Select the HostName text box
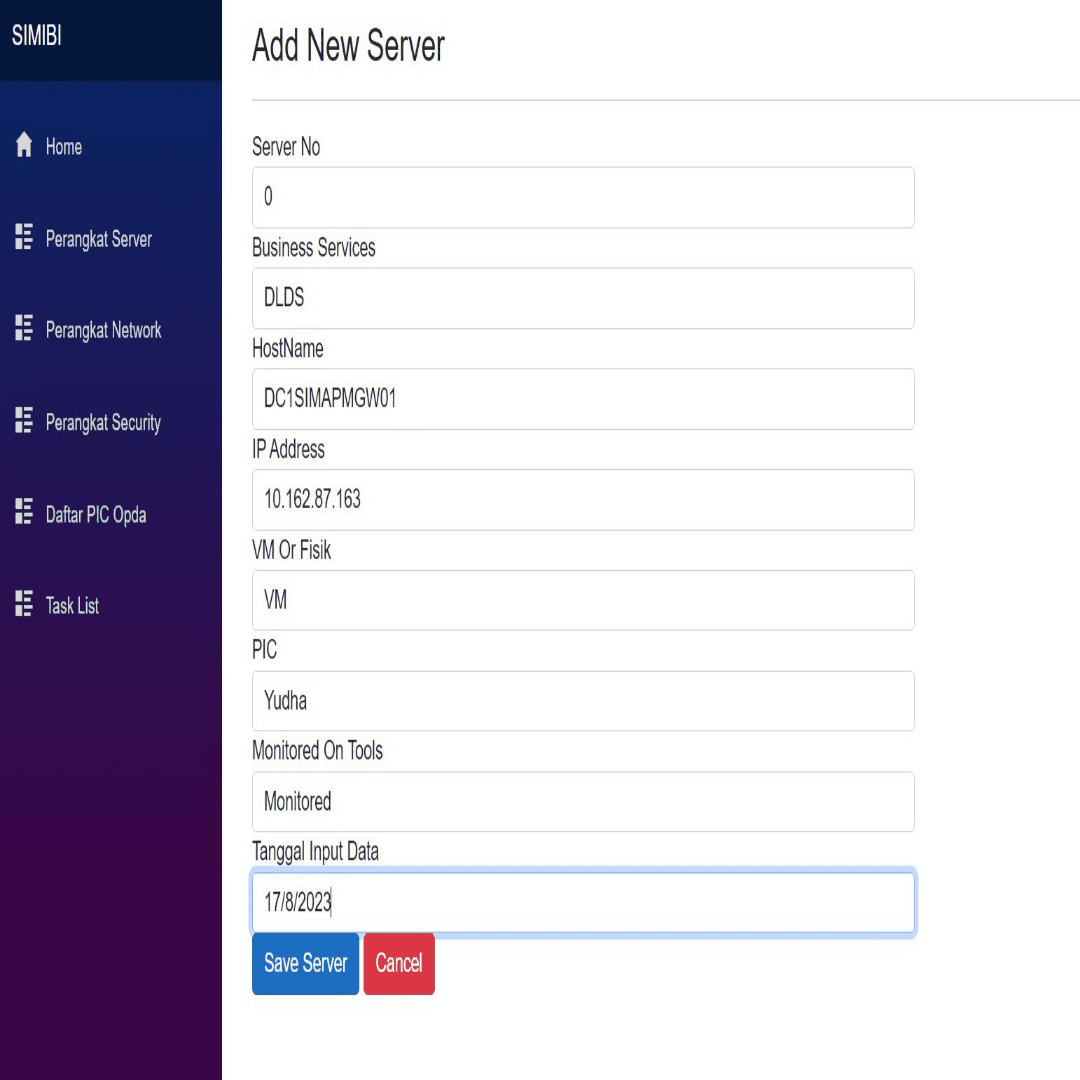 583,399
